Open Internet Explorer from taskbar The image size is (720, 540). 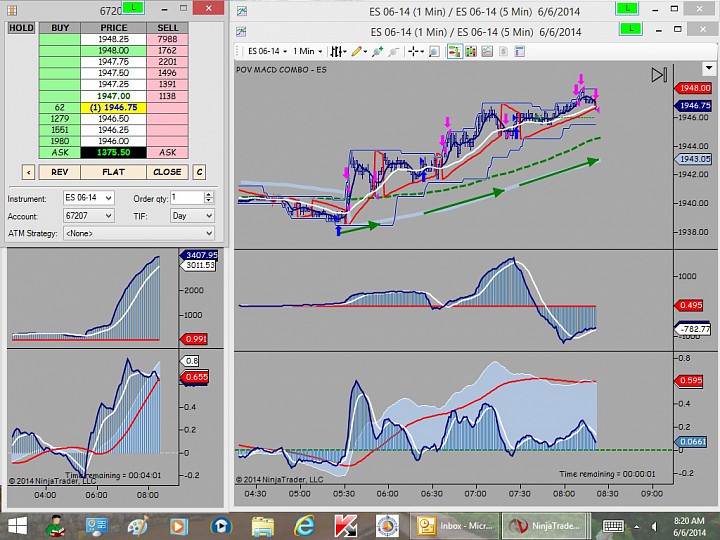point(304,526)
